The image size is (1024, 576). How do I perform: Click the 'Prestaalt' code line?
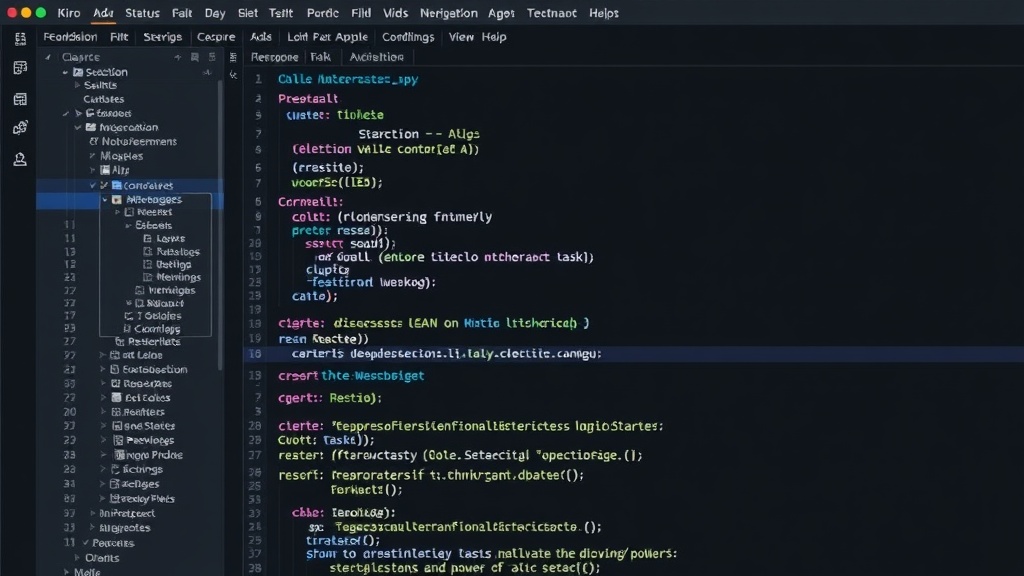[x=308, y=99]
